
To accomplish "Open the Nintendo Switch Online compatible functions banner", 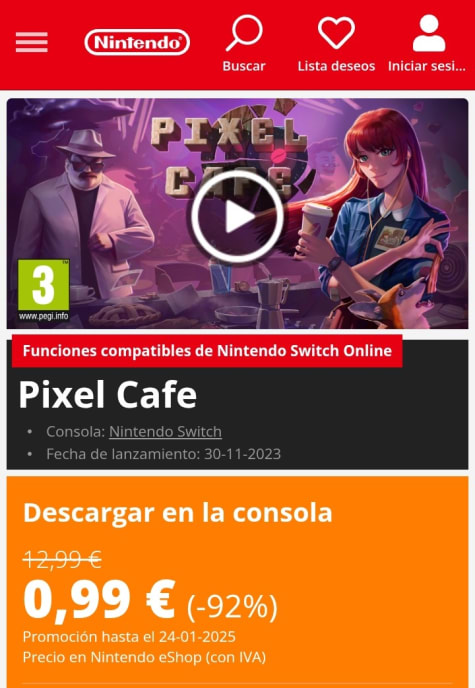I will point(207,351).
